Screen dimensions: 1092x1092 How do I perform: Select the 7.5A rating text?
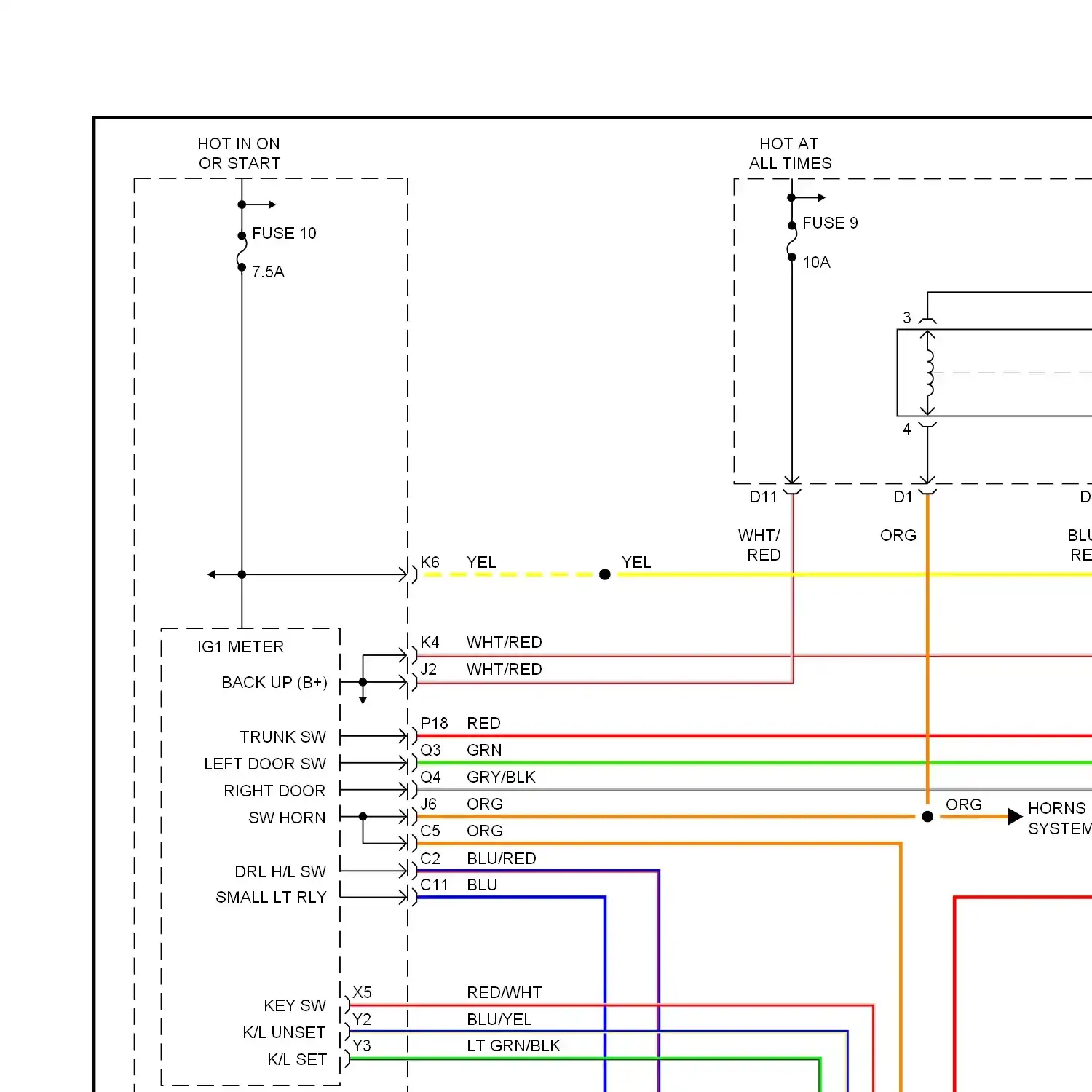point(268,272)
